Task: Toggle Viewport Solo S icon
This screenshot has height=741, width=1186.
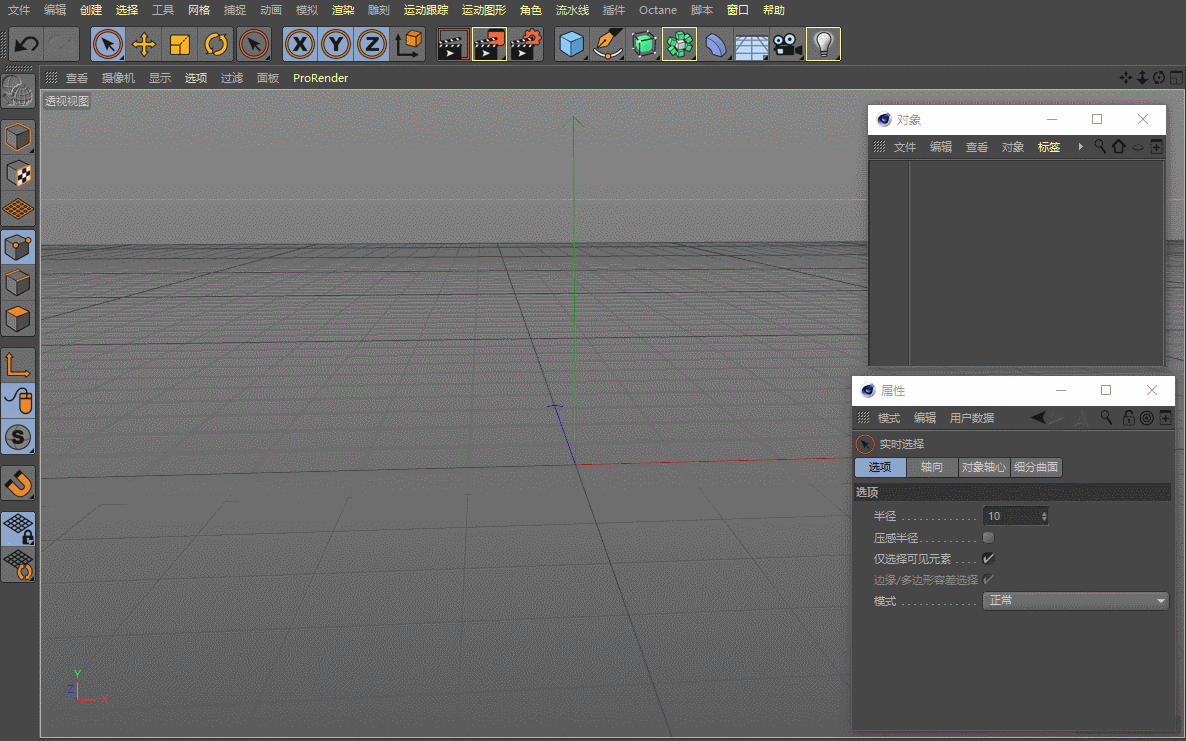Action: (x=18, y=437)
